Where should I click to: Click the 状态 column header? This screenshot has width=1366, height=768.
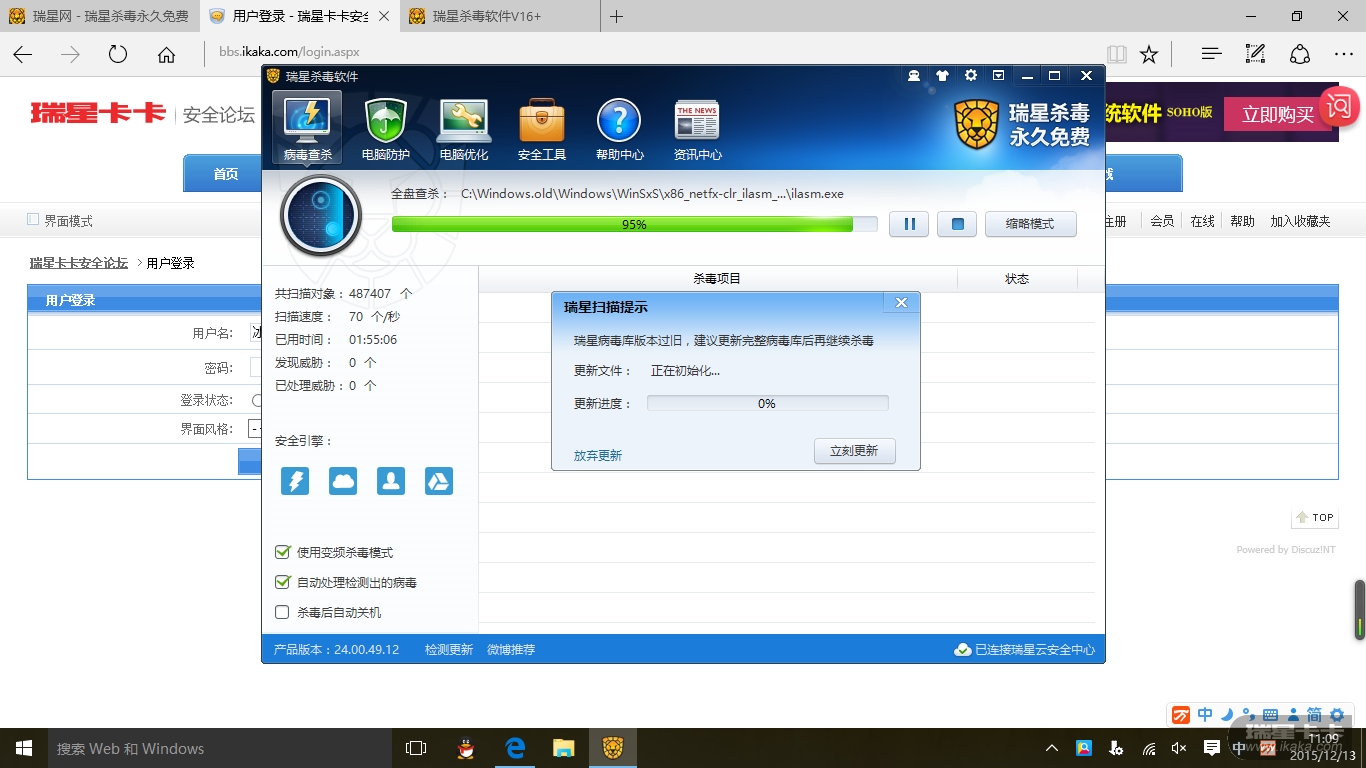tap(1017, 279)
